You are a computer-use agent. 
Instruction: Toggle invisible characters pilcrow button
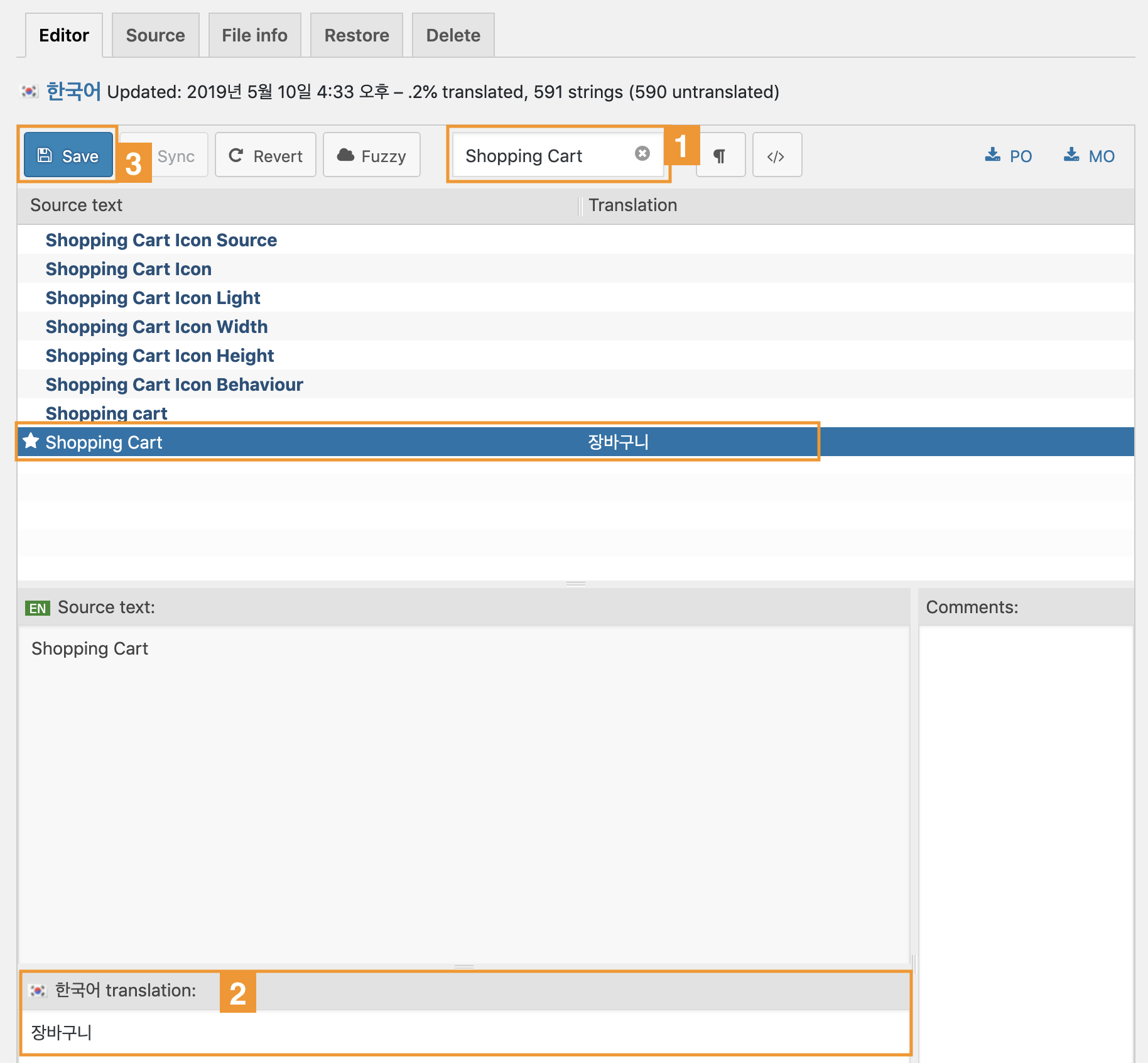point(720,156)
